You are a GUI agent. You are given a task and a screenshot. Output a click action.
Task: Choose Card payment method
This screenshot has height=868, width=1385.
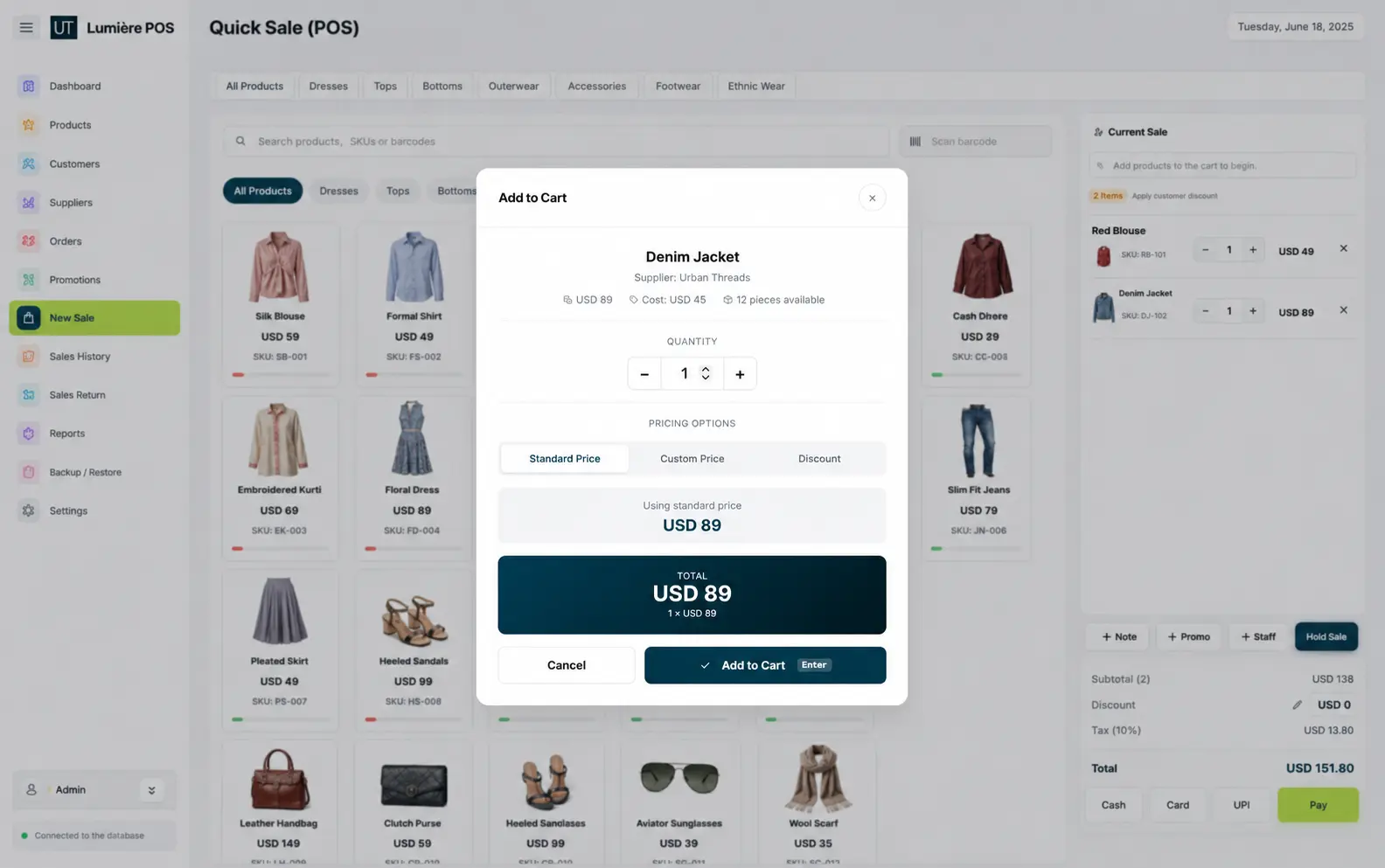pos(1178,805)
